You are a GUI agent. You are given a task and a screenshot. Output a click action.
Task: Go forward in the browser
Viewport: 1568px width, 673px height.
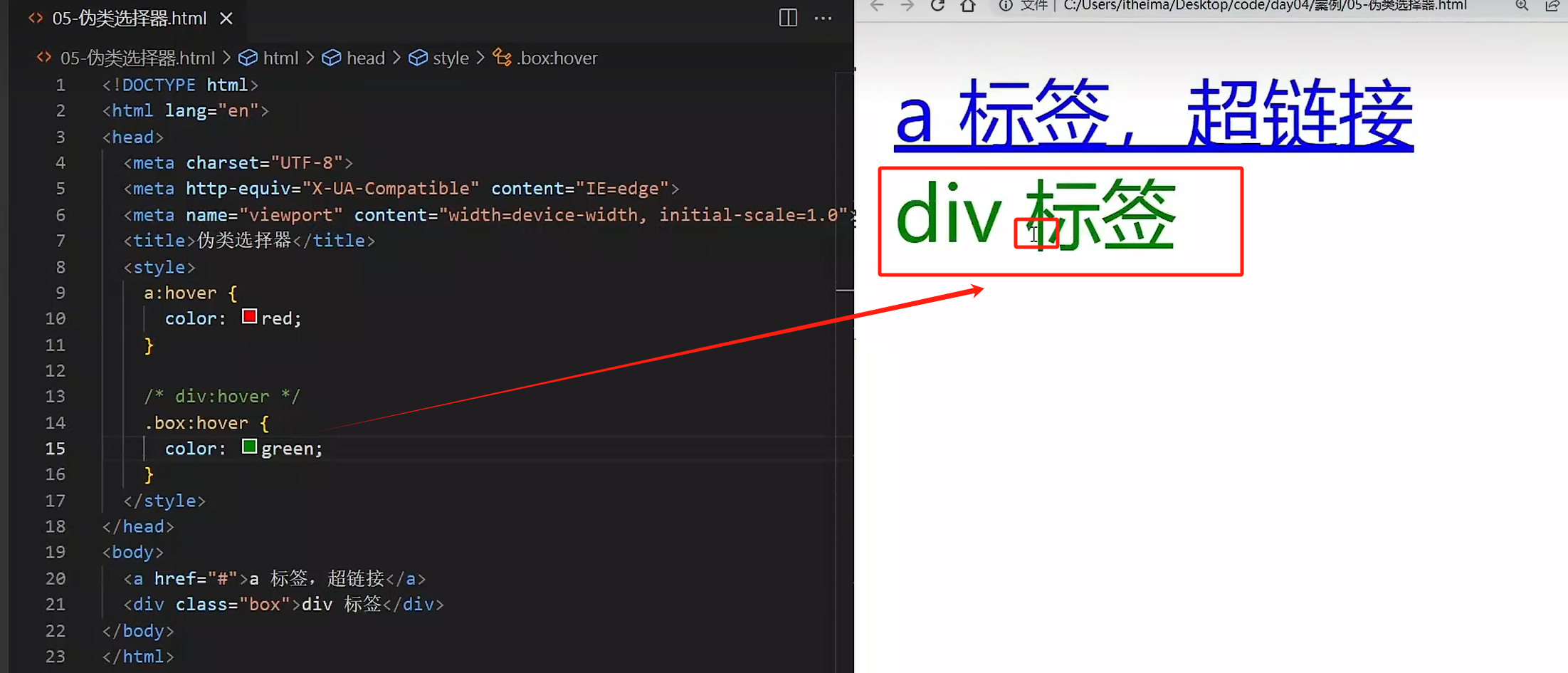907,6
